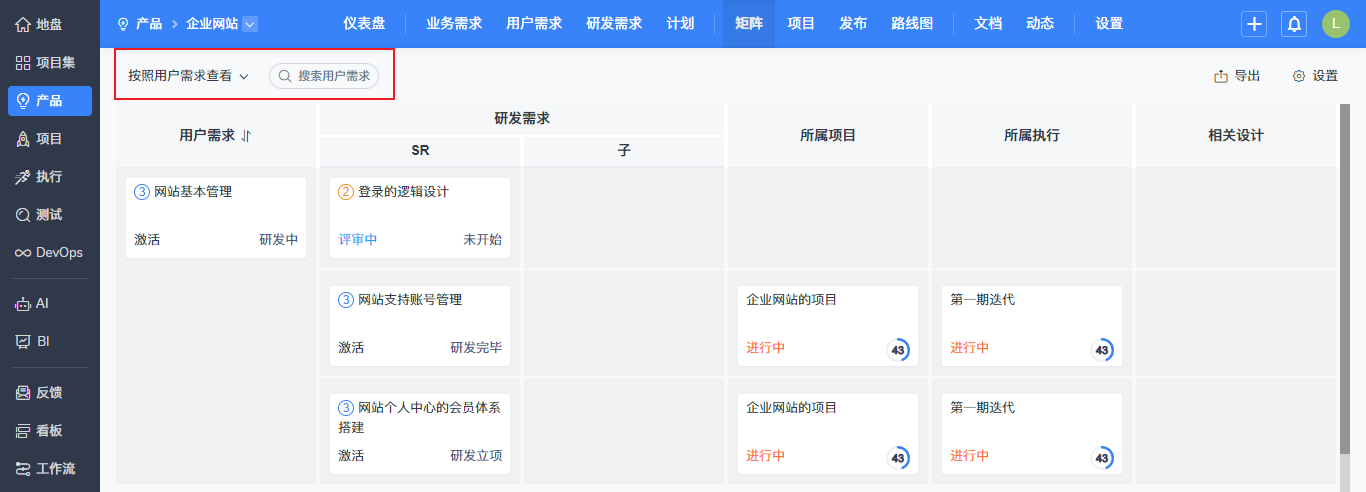Click 研发立项 stage on 会员体系搭建 card

pos(476,456)
